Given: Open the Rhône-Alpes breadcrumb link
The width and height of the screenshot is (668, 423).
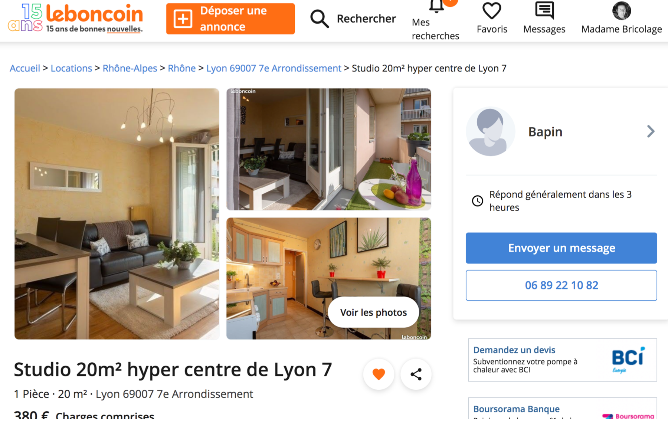Looking at the screenshot, I should click(130, 68).
